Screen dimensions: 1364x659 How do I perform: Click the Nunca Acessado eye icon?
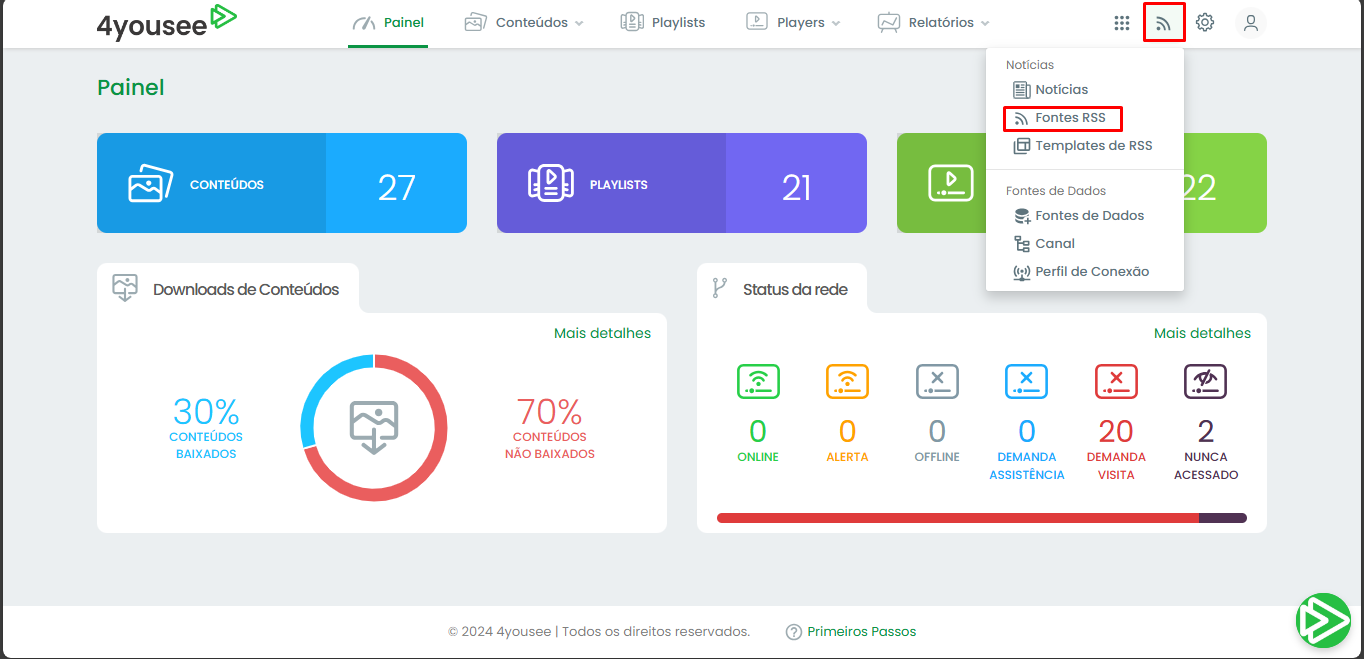coord(1205,381)
